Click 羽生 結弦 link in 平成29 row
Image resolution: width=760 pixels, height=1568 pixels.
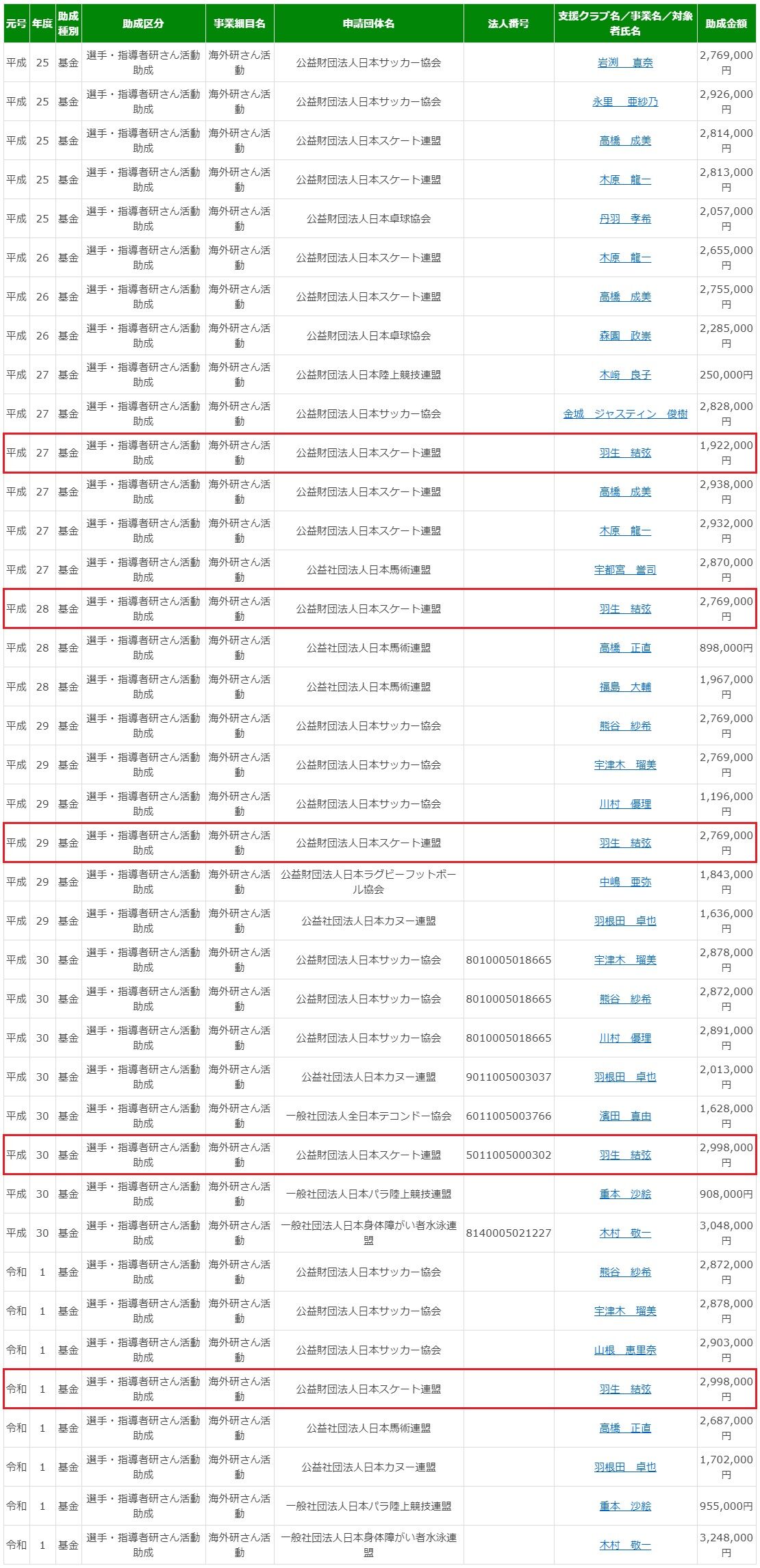tap(625, 843)
